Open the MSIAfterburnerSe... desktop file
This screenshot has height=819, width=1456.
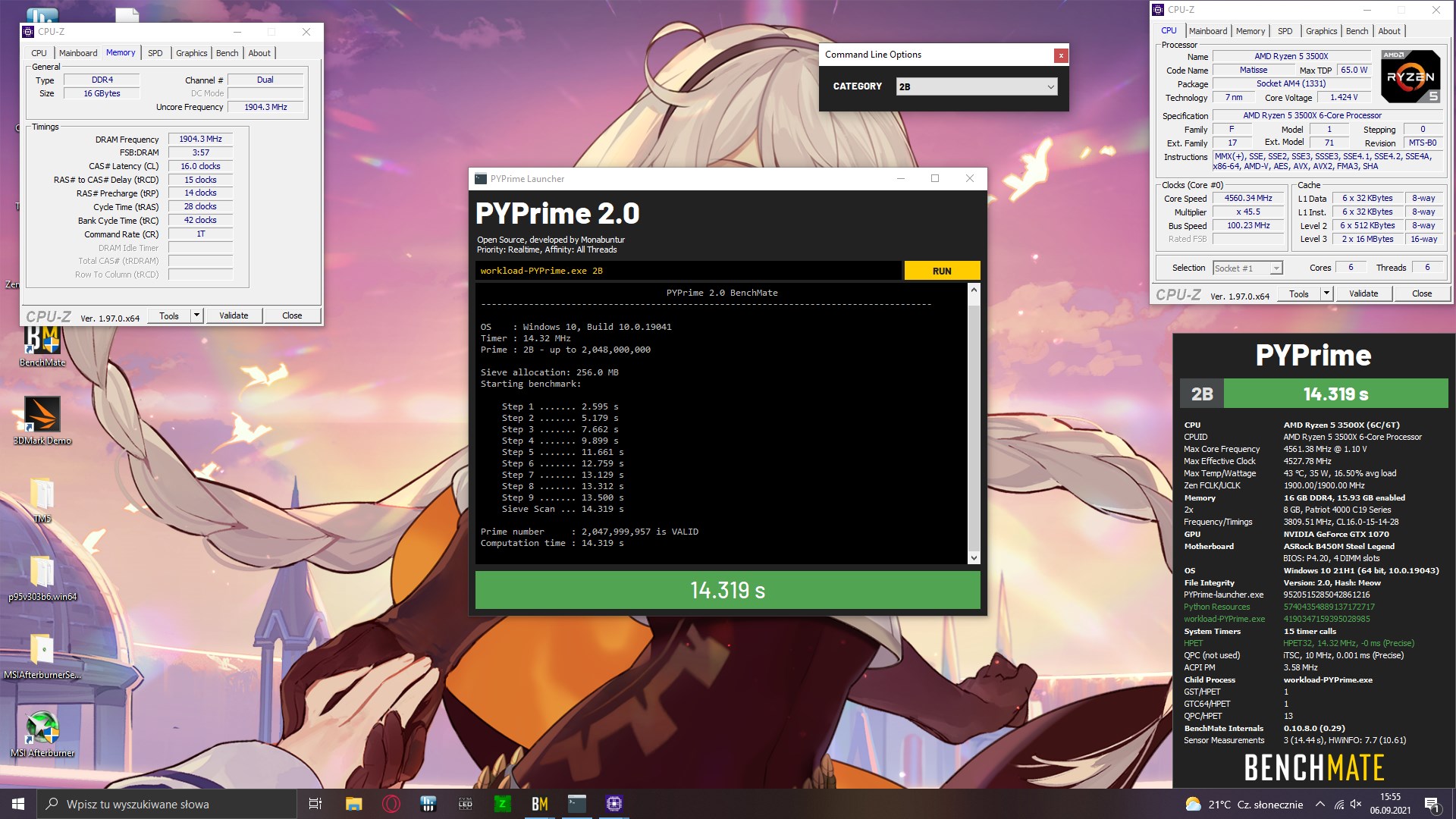tap(42, 656)
